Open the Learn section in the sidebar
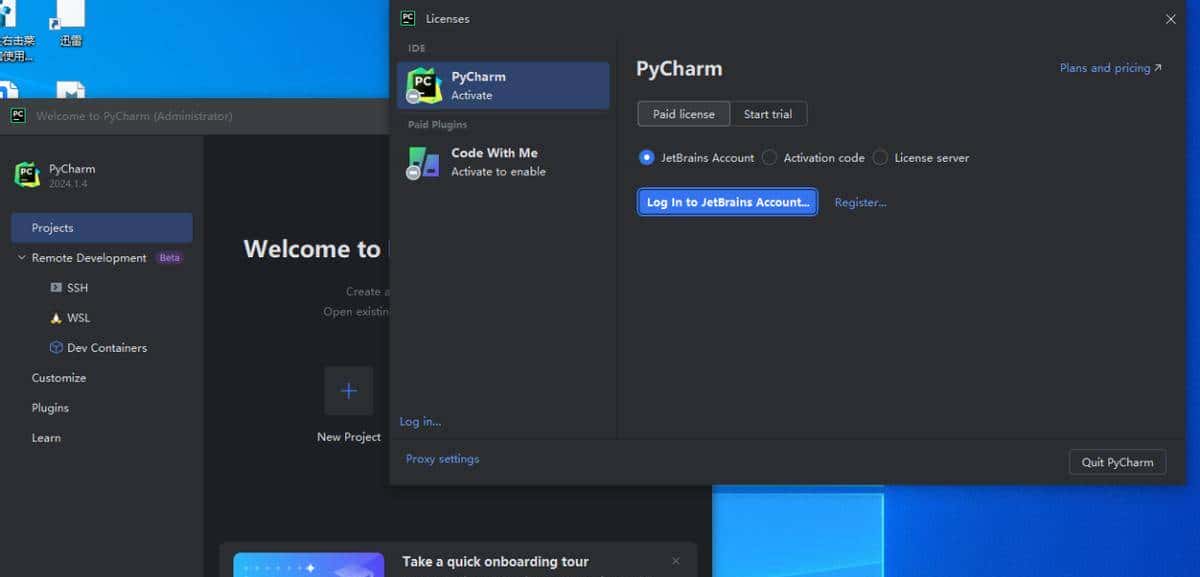 click(x=46, y=437)
